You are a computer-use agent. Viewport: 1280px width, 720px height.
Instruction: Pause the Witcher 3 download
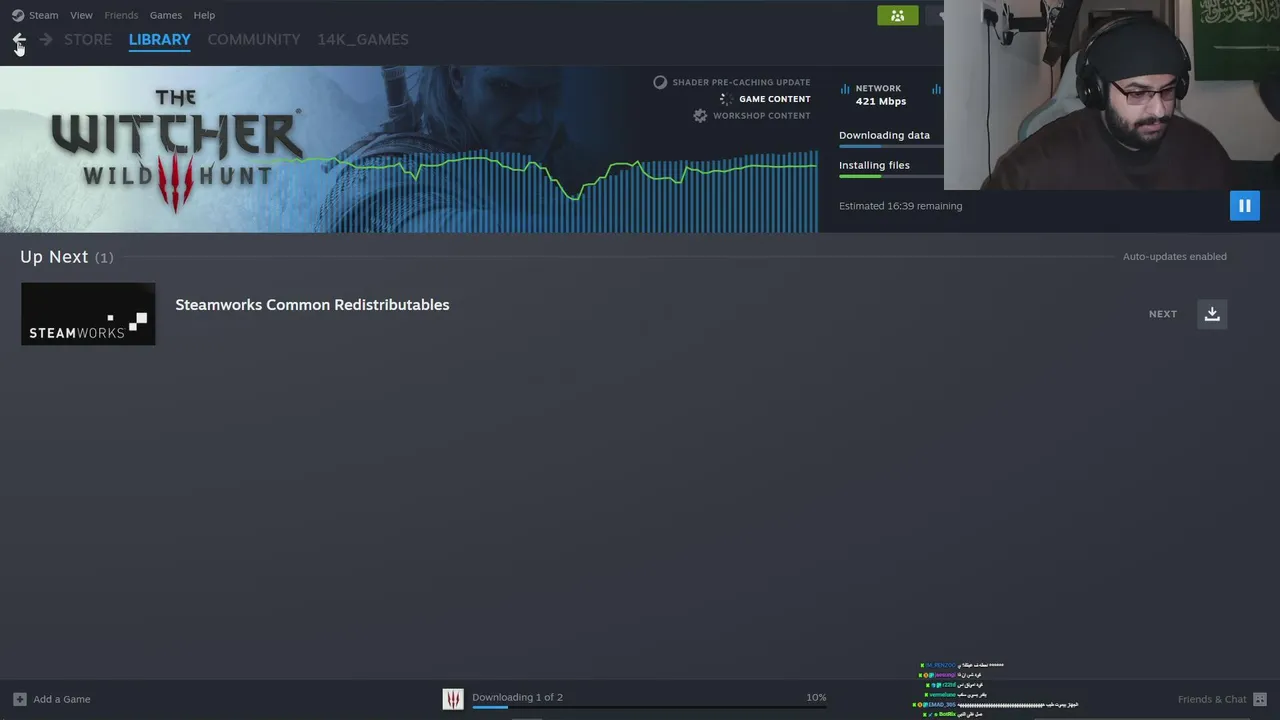tap(1244, 206)
